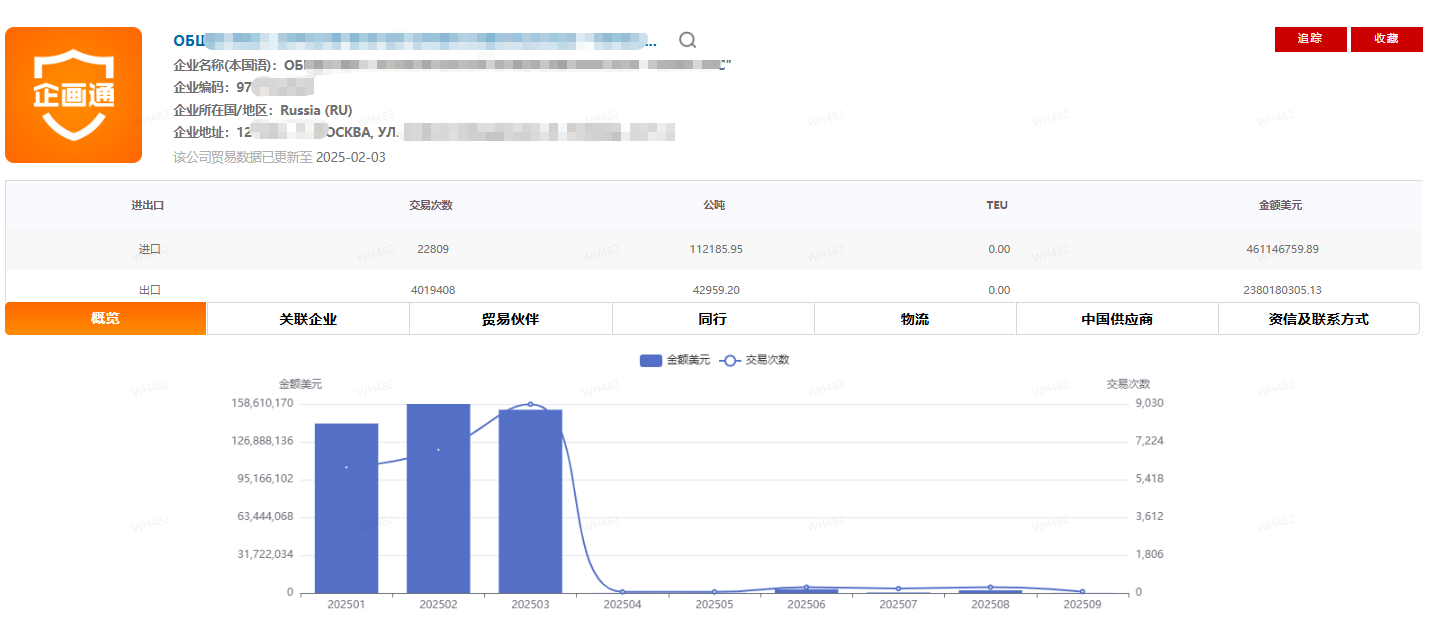The image size is (1437, 630).
Task: Click the line peak point above 202503
Action: [x=530, y=404]
